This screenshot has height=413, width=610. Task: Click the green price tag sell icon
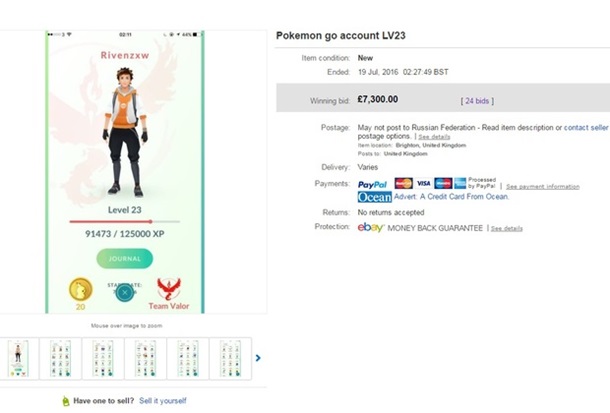pyautogui.click(x=65, y=401)
